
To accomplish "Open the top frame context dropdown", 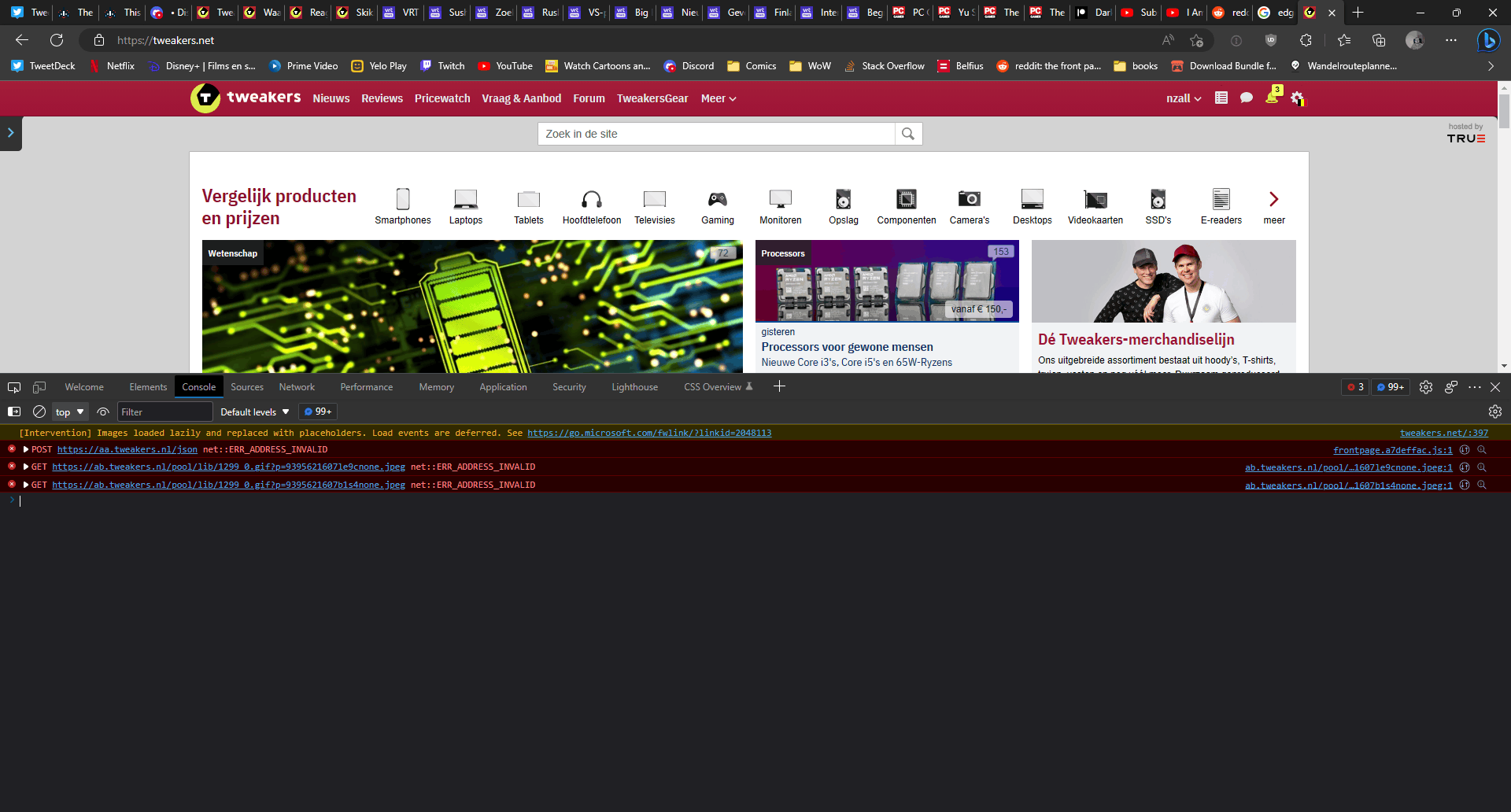I will click(69, 411).
